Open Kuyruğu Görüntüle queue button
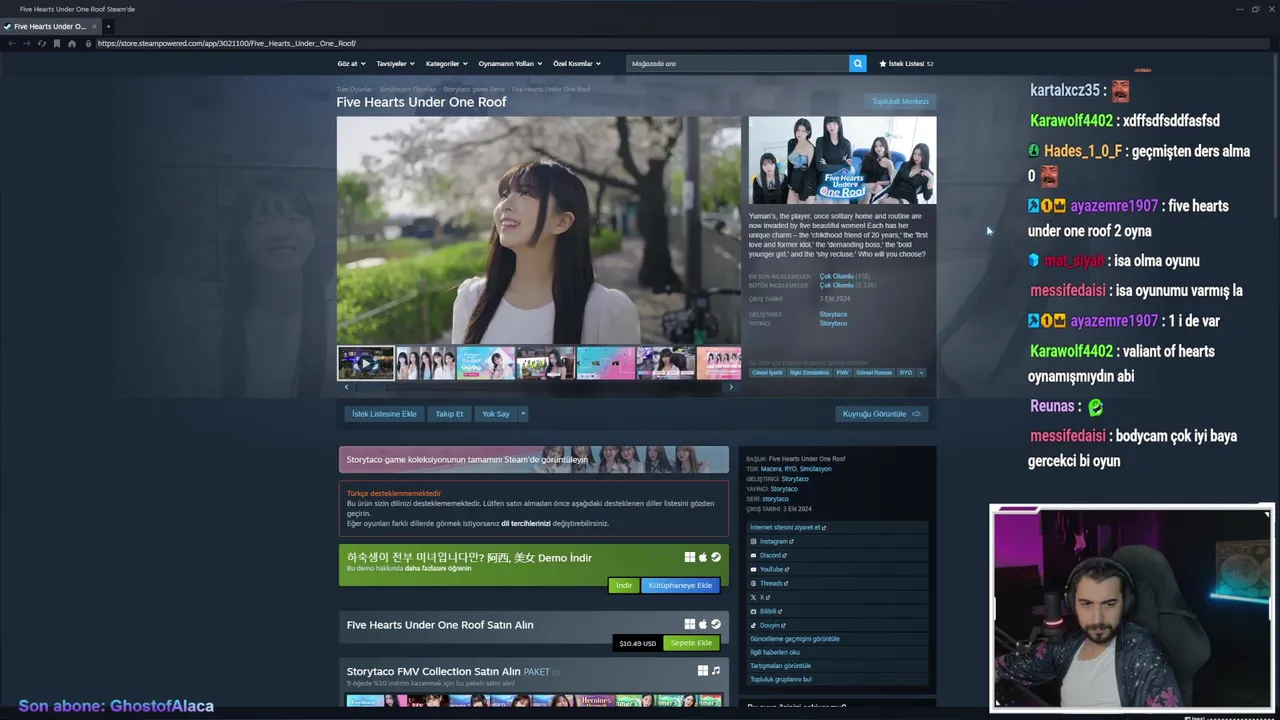1280x720 pixels. (x=881, y=414)
